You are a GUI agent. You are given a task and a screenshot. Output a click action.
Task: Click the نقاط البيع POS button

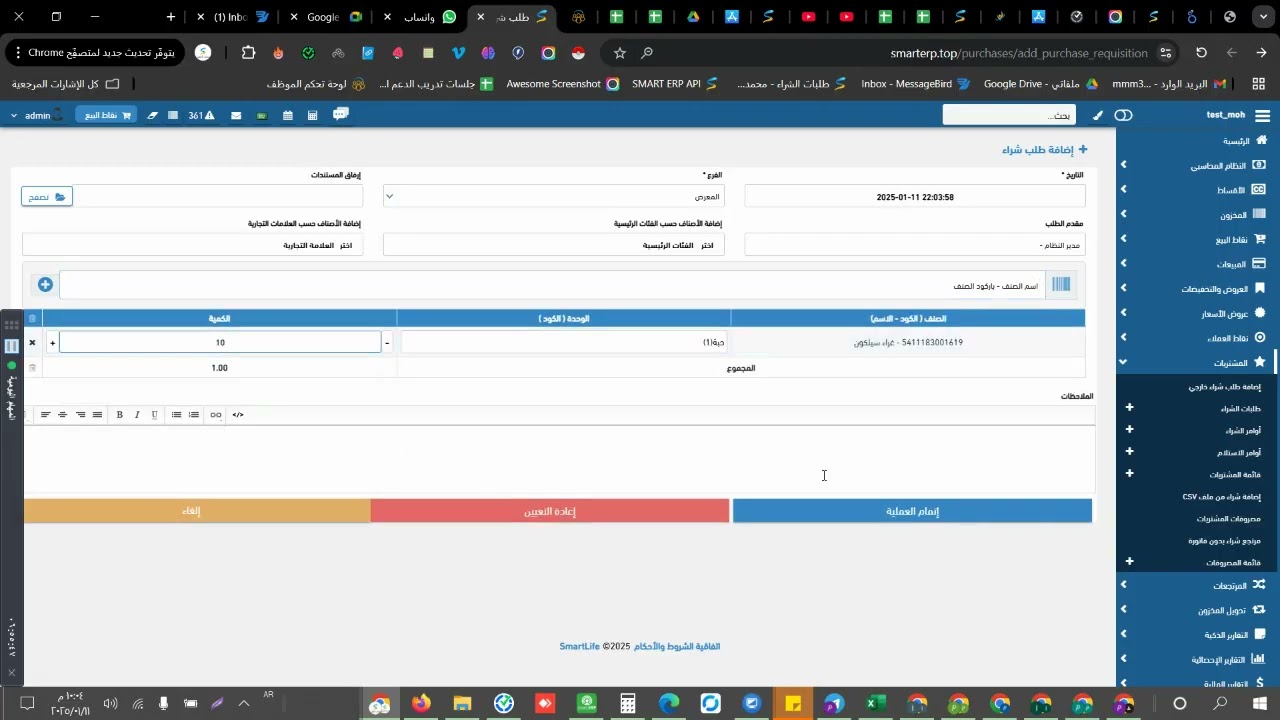106,115
